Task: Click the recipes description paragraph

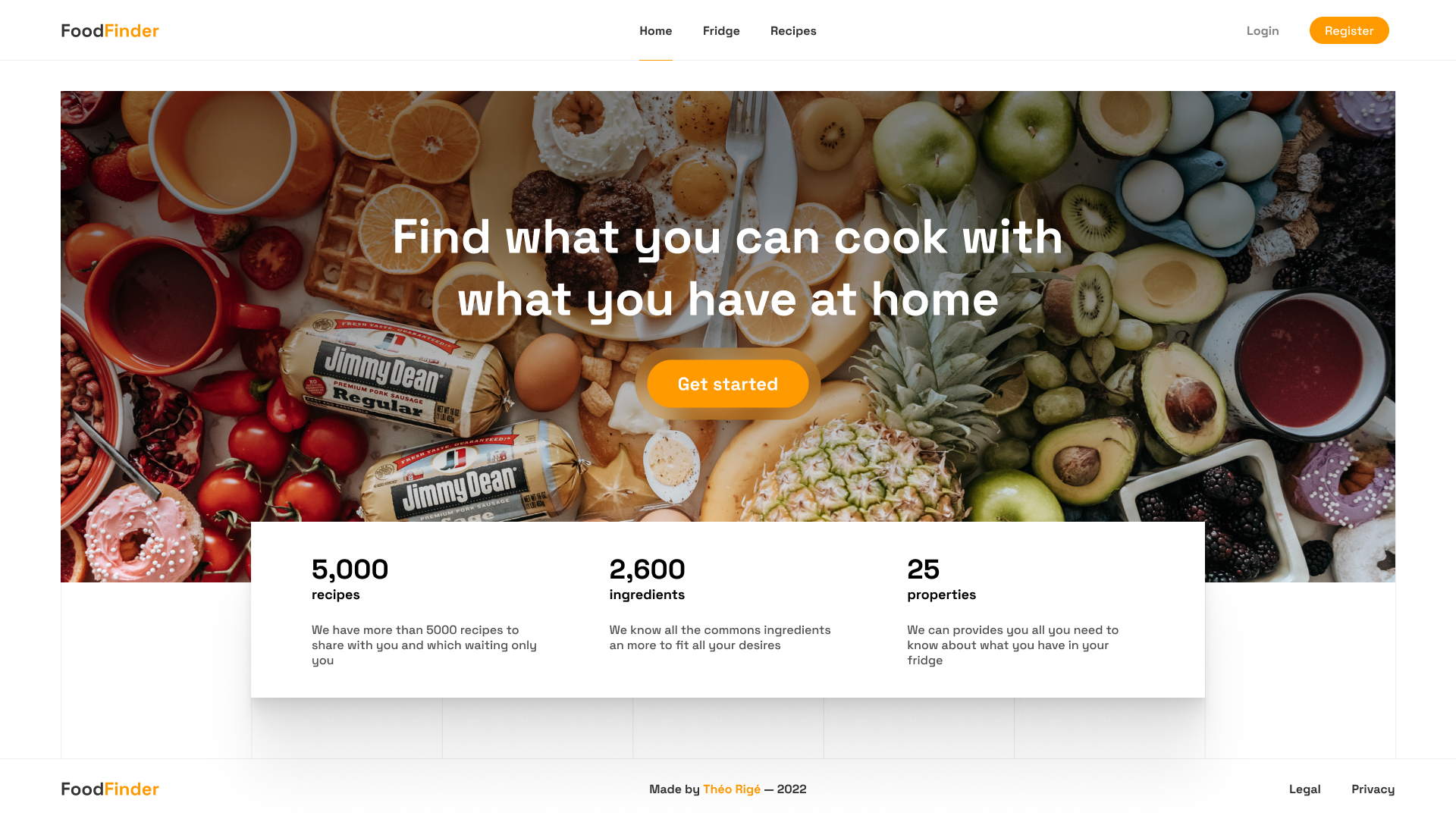Action: (x=425, y=645)
